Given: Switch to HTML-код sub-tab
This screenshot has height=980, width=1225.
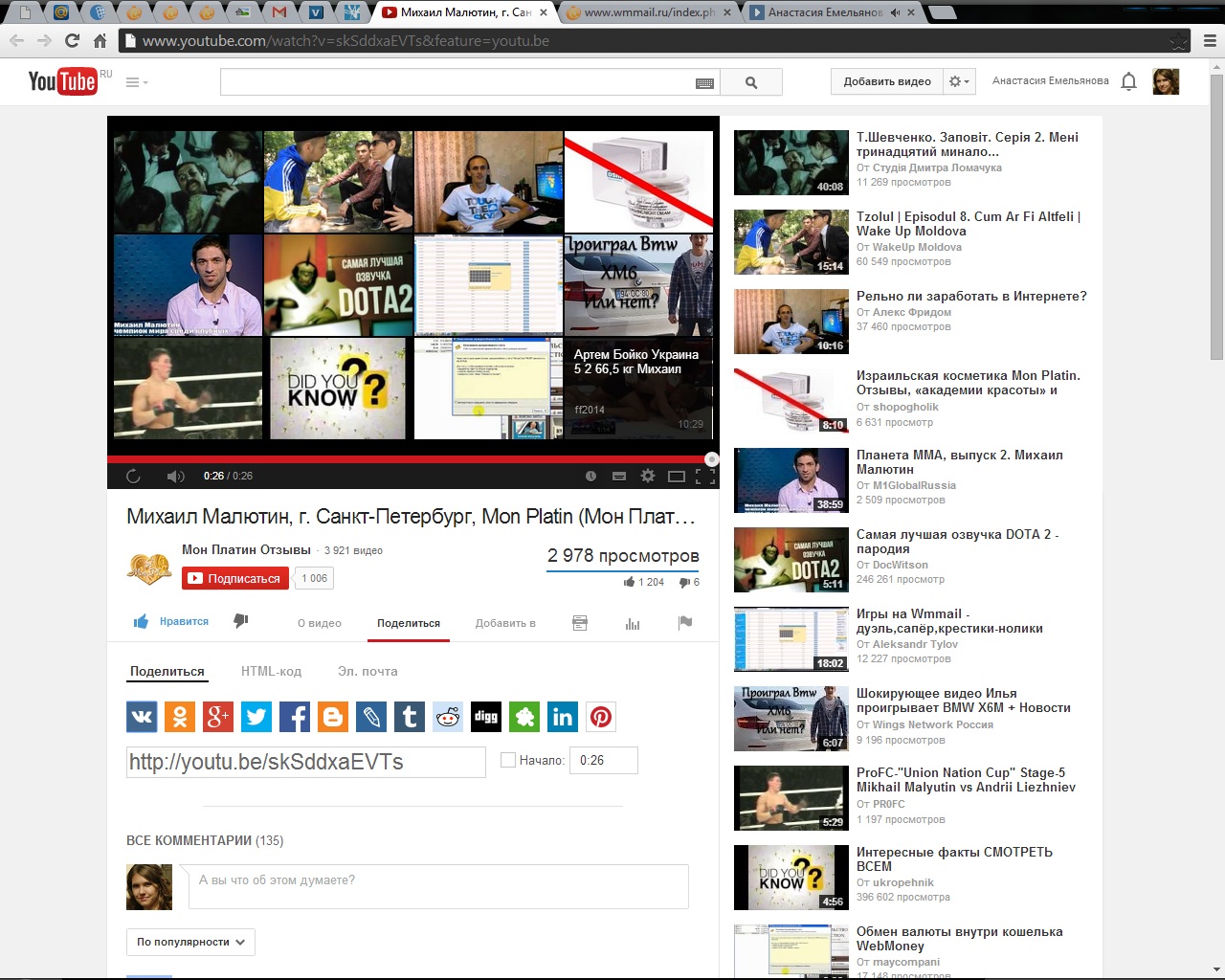Looking at the screenshot, I should (x=271, y=671).
